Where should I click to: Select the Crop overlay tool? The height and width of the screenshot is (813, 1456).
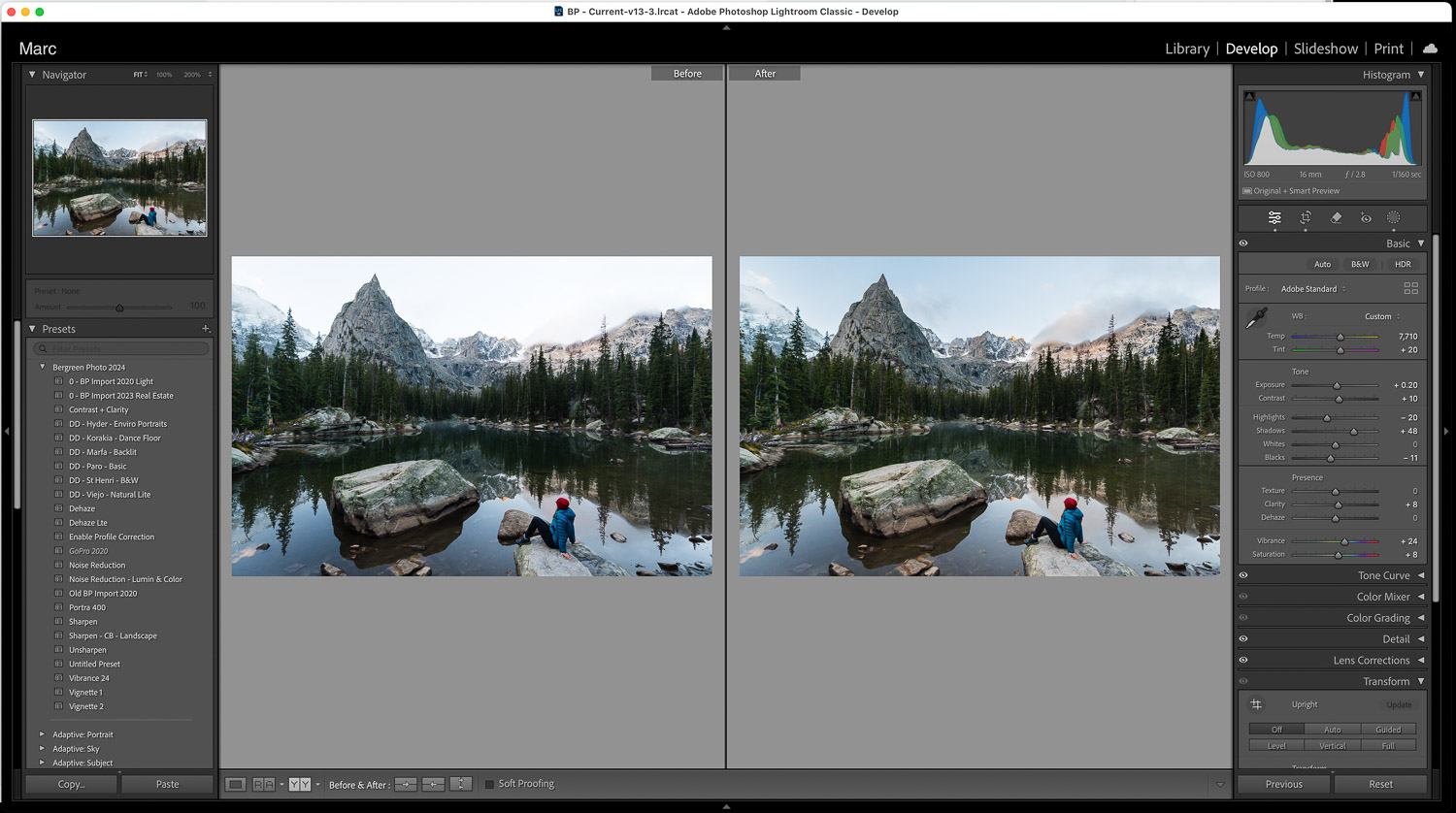[1306, 218]
